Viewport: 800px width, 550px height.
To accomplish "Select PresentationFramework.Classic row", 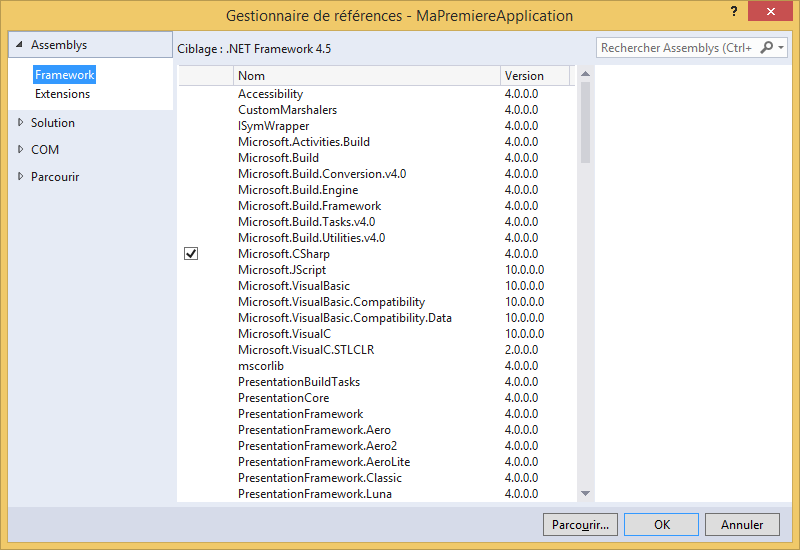I will (377, 478).
